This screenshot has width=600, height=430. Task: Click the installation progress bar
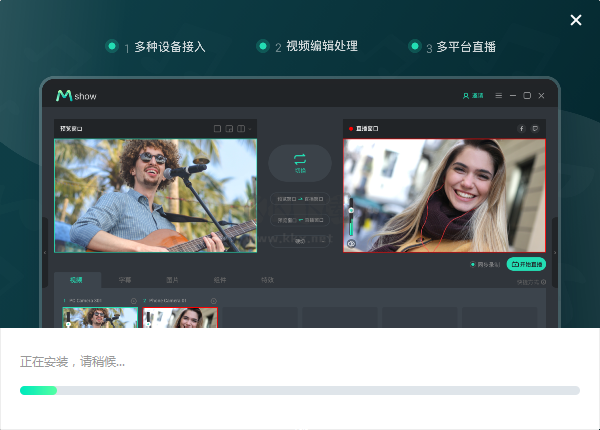300,390
